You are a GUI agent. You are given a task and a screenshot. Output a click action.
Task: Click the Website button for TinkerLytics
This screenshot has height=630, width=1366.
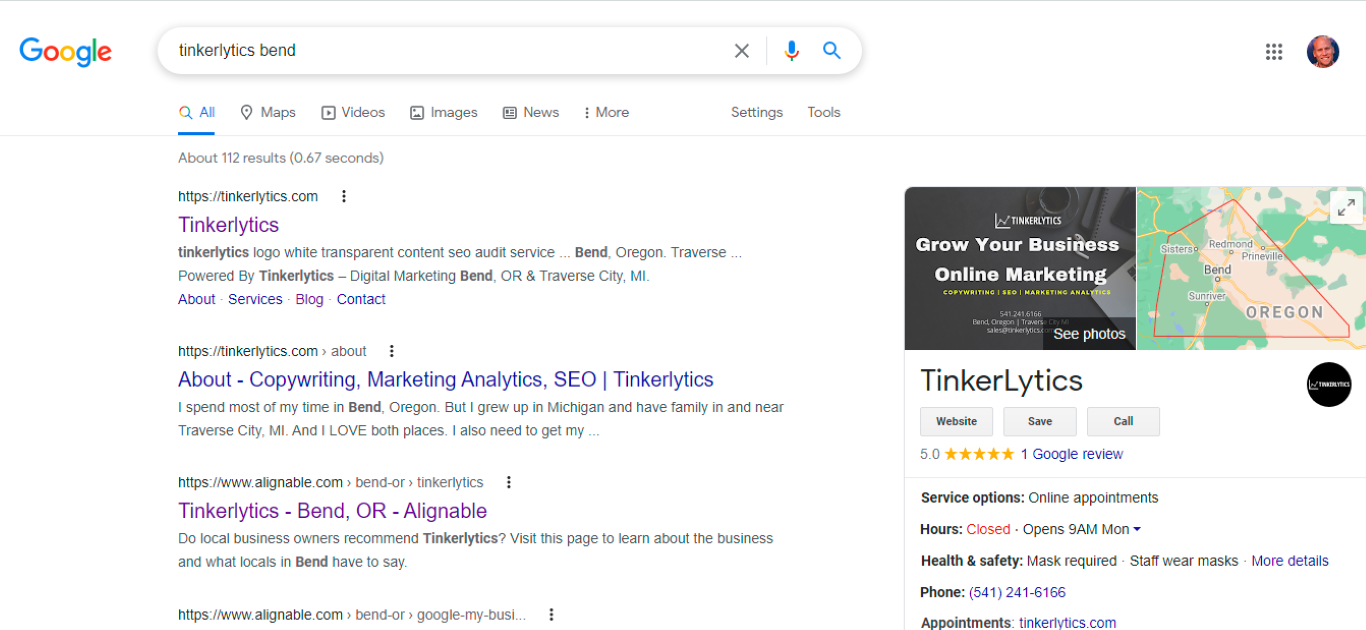[956, 421]
